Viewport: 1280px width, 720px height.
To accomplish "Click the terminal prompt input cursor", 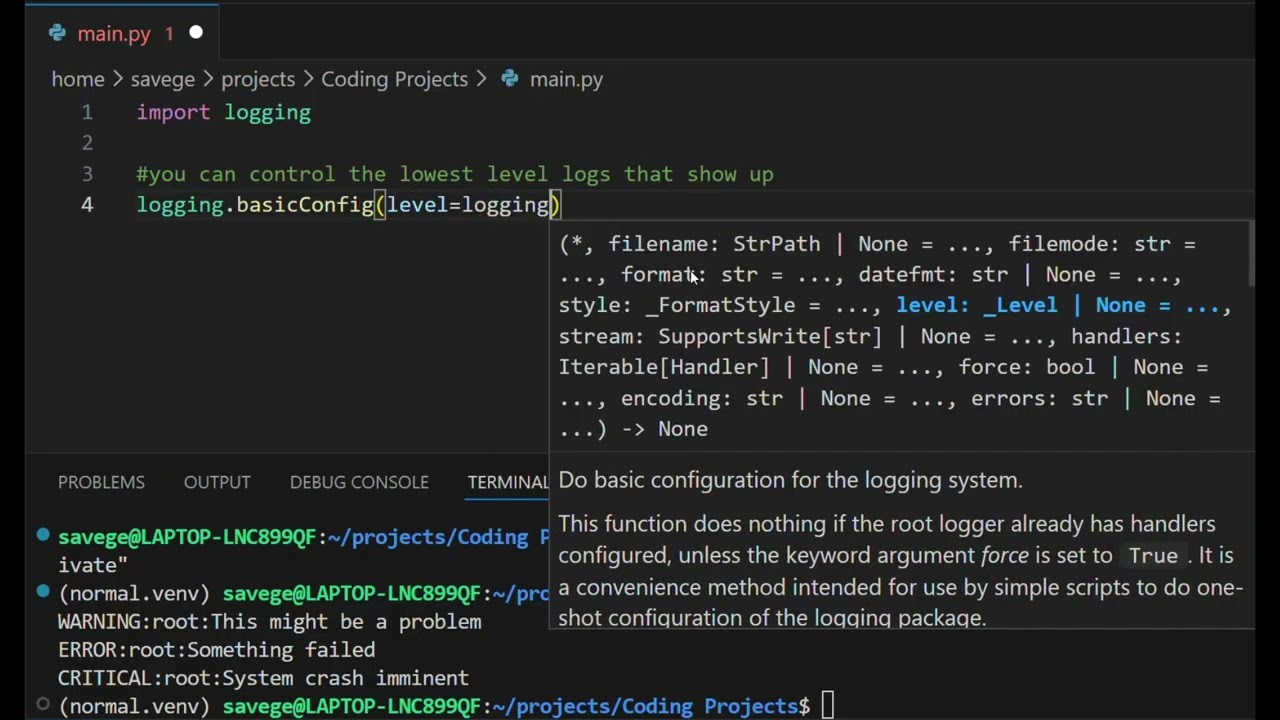I will pos(827,706).
